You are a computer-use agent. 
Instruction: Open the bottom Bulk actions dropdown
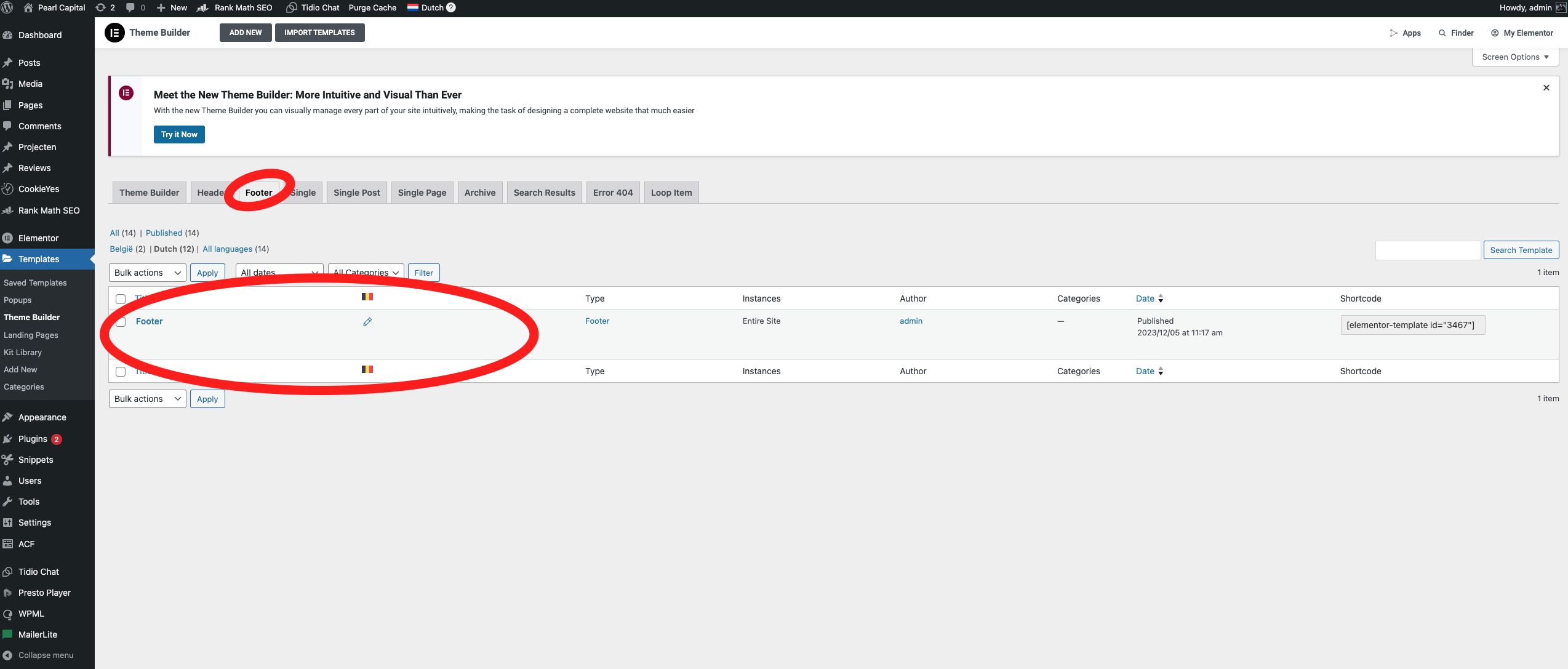[x=148, y=399]
